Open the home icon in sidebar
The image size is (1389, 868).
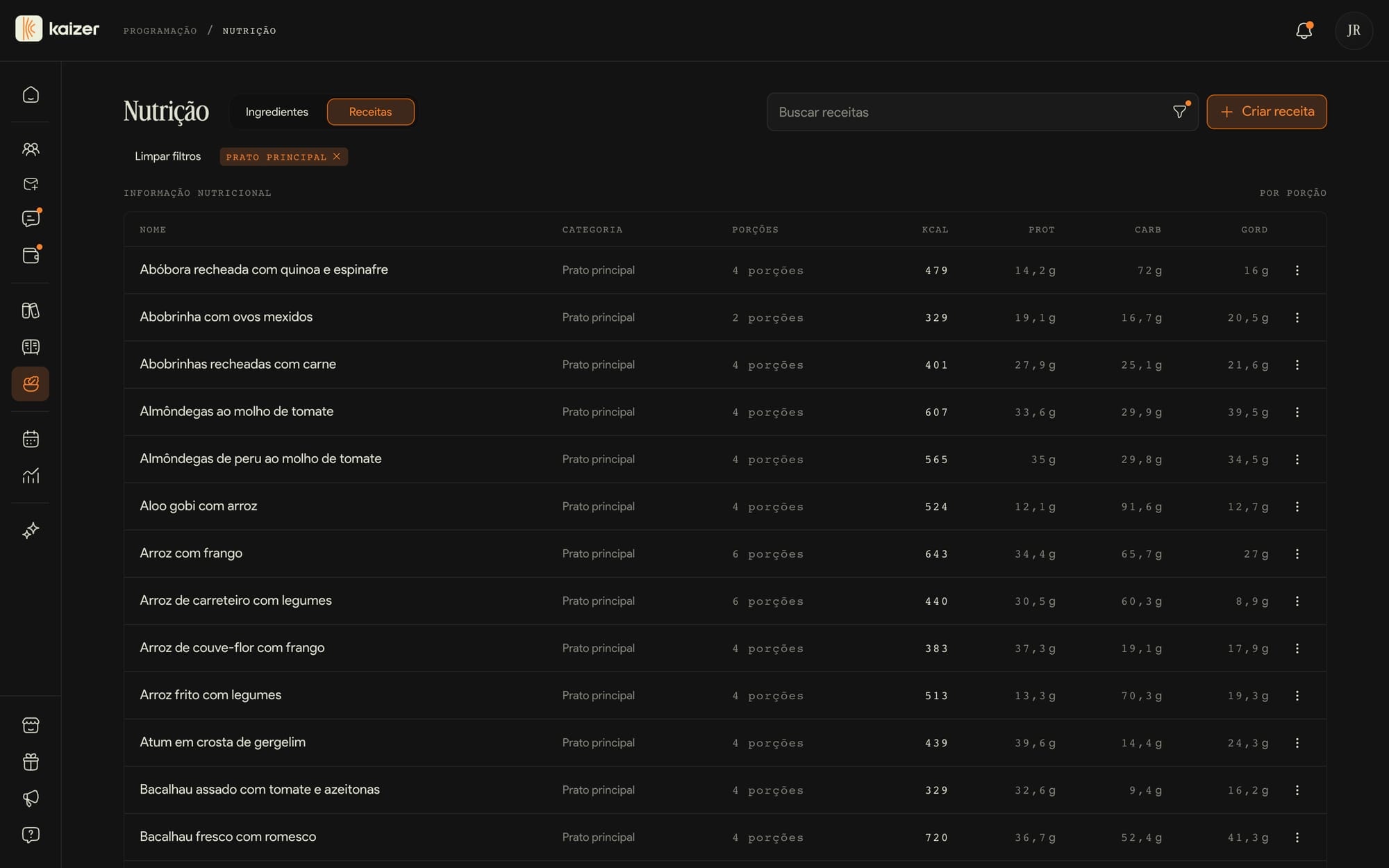click(x=31, y=94)
